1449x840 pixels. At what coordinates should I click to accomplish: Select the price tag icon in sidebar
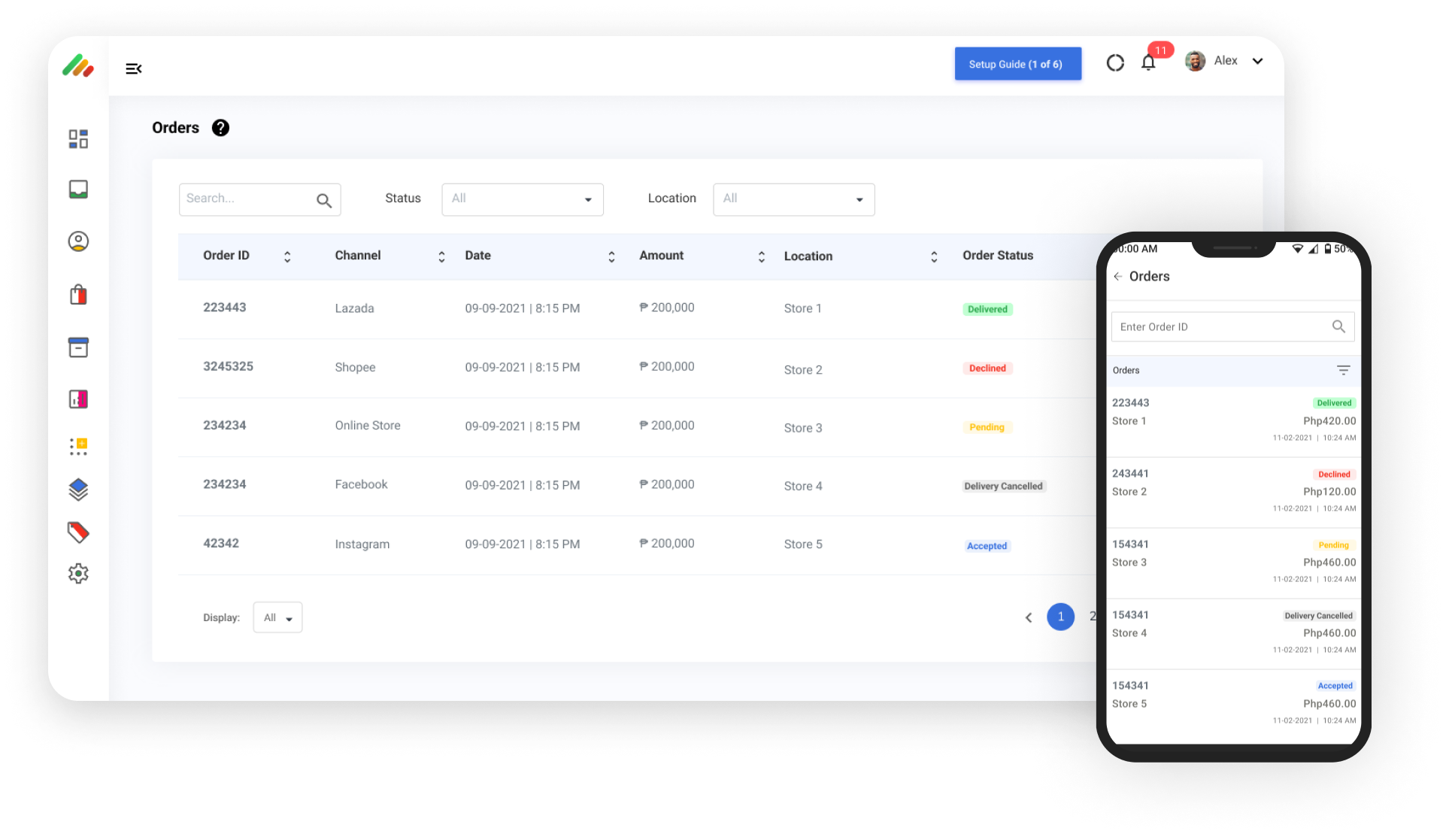(x=78, y=532)
